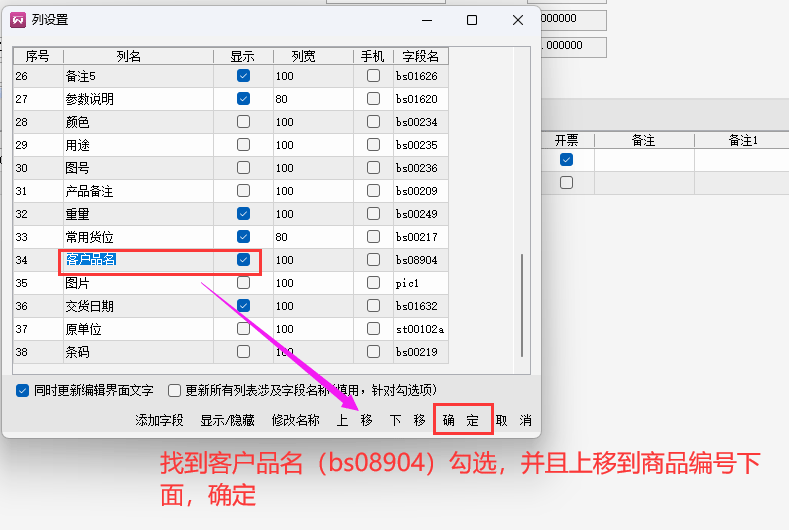The height and width of the screenshot is (530, 789).
Task: Click the 下移 button
Action: pos(407,420)
